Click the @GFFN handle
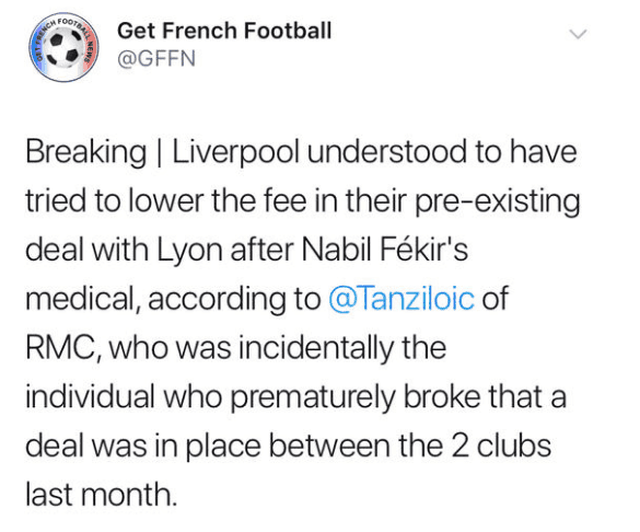Viewport: 640px width, 532px height. point(156,58)
